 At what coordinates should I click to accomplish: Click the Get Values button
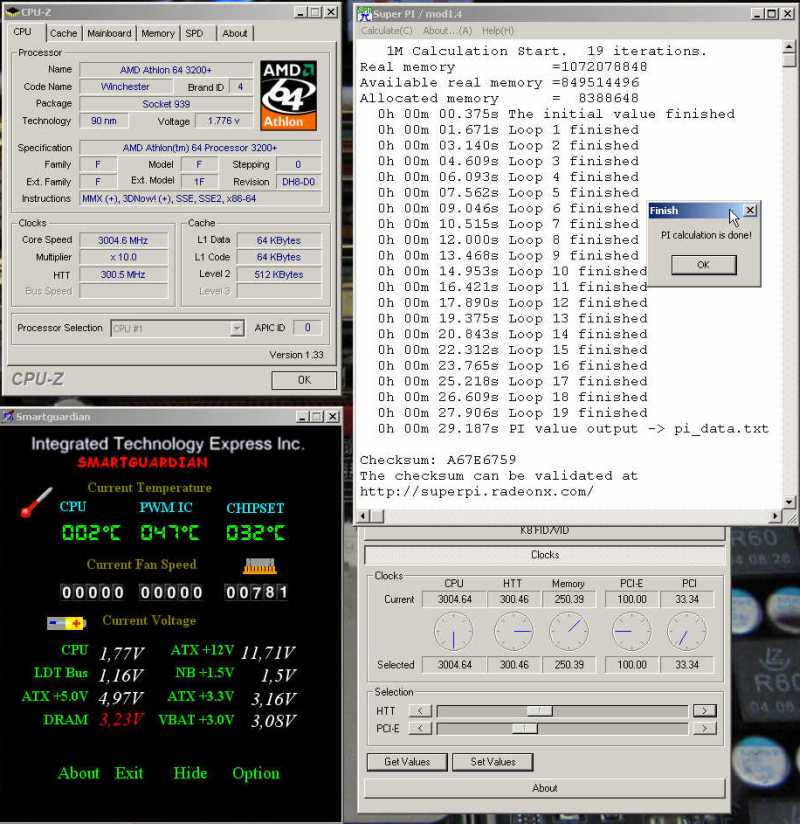pyautogui.click(x=407, y=762)
